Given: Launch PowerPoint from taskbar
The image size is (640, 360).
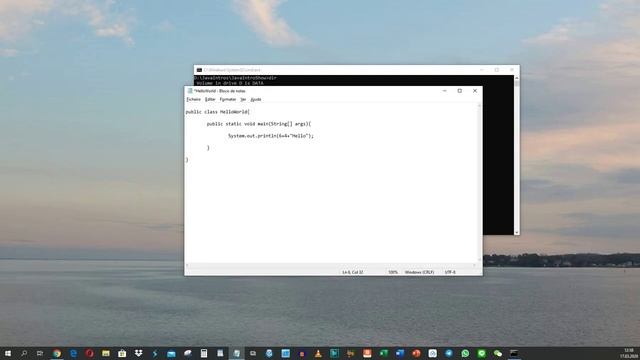Looking at the screenshot, I should click(x=416, y=353).
